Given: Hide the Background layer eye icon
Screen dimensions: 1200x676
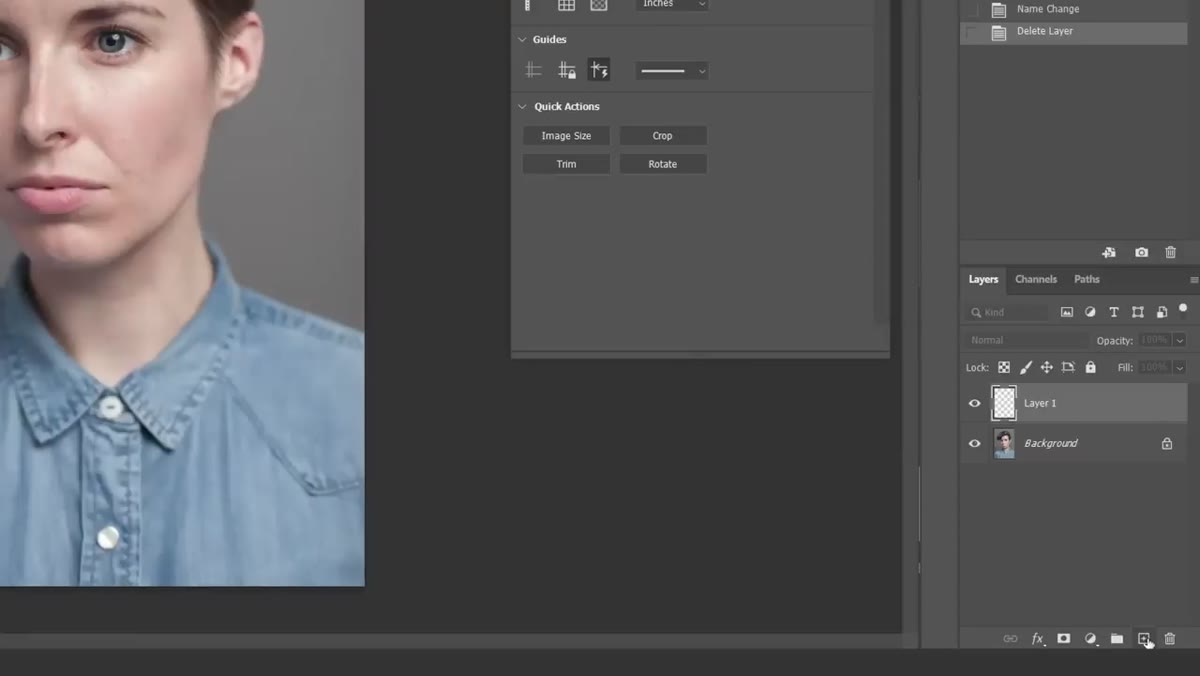Looking at the screenshot, I should click(x=975, y=444).
